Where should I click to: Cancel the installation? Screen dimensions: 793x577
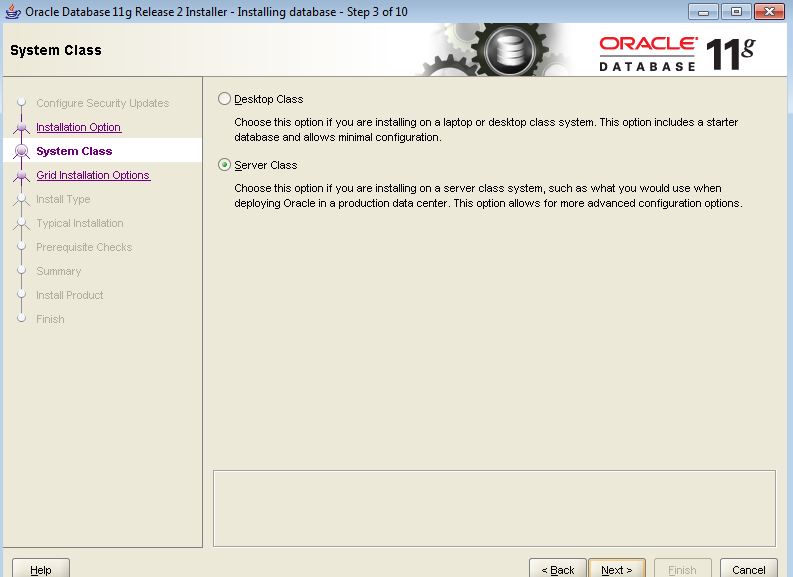point(748,569)
